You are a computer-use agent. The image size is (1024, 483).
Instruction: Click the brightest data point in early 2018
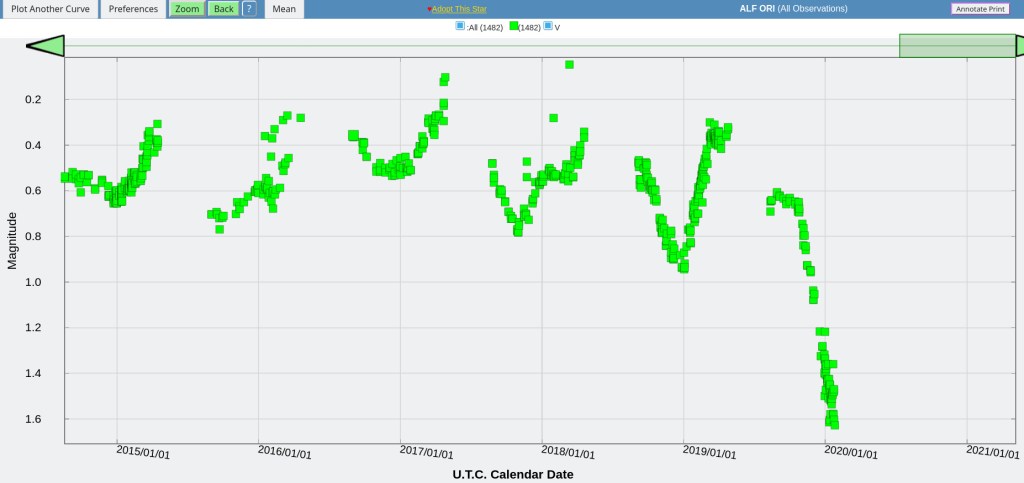569,64
